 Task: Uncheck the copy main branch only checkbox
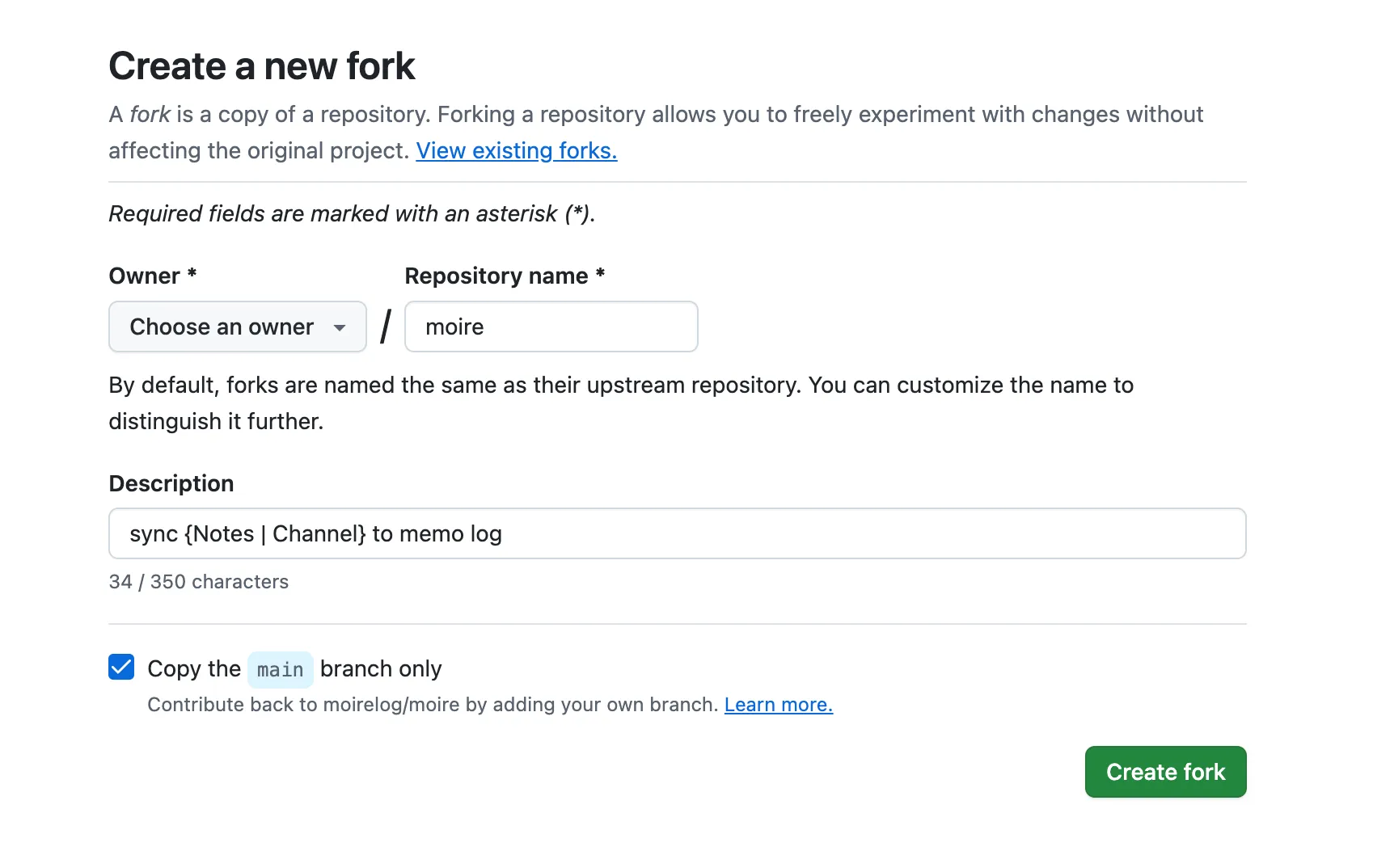(x=121, y=668)
